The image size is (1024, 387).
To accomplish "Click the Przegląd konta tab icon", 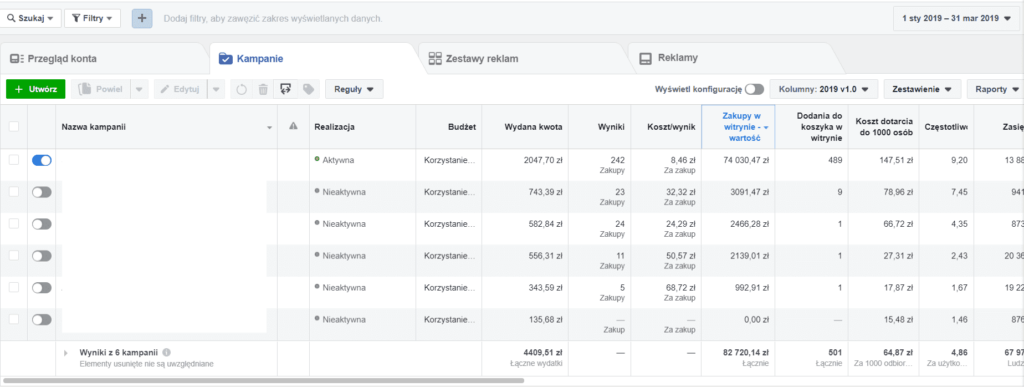I will 16,59.
